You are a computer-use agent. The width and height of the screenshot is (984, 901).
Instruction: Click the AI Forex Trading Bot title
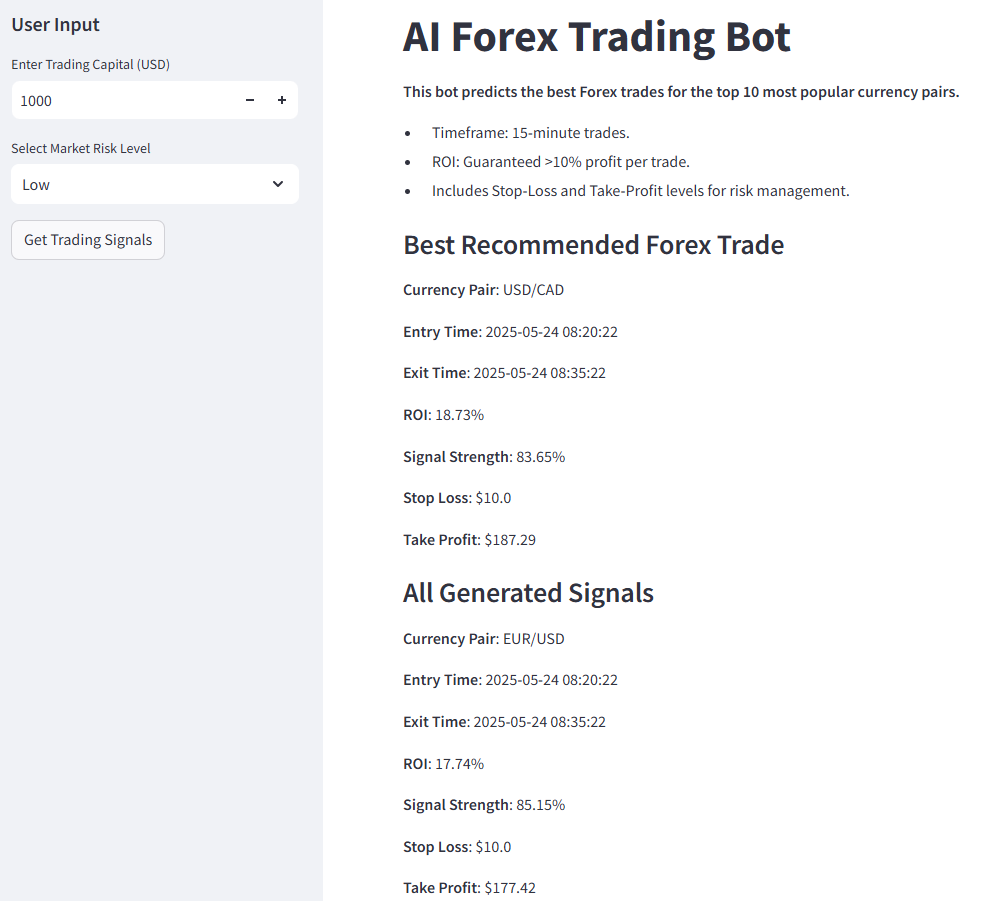[x=596, y=37]
